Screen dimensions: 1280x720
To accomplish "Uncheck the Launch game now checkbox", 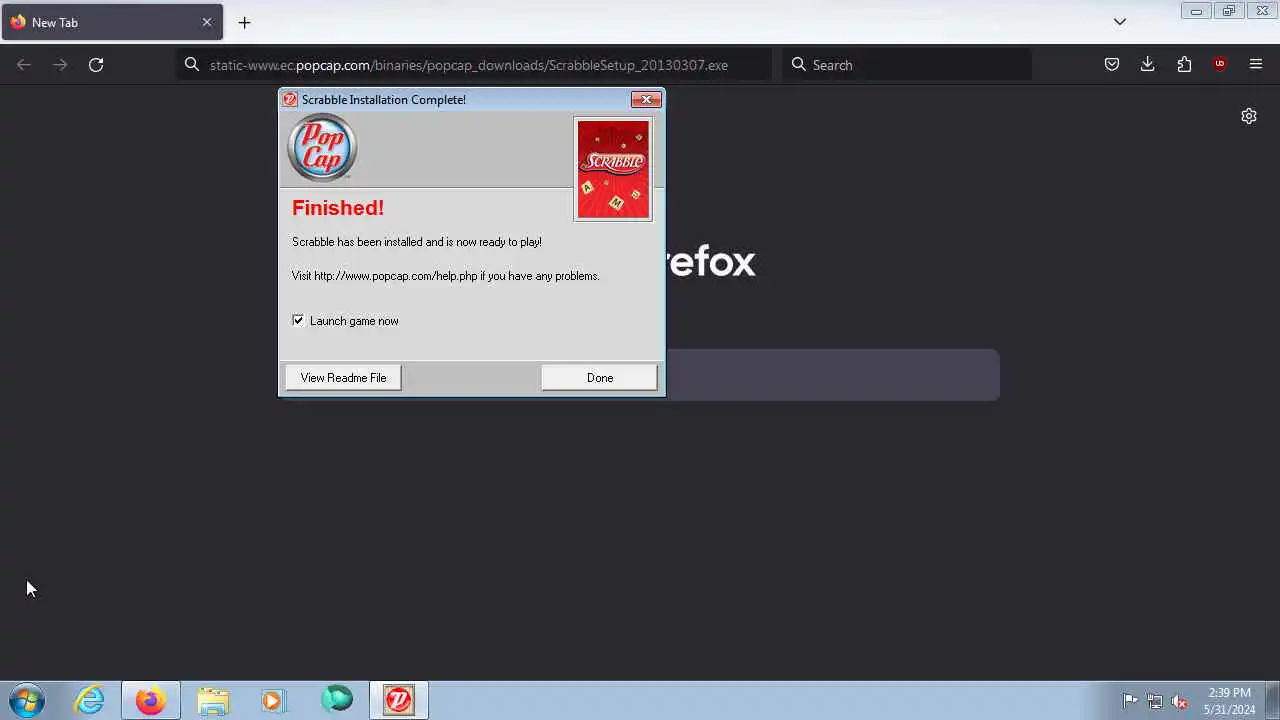I will pos(298,320).
